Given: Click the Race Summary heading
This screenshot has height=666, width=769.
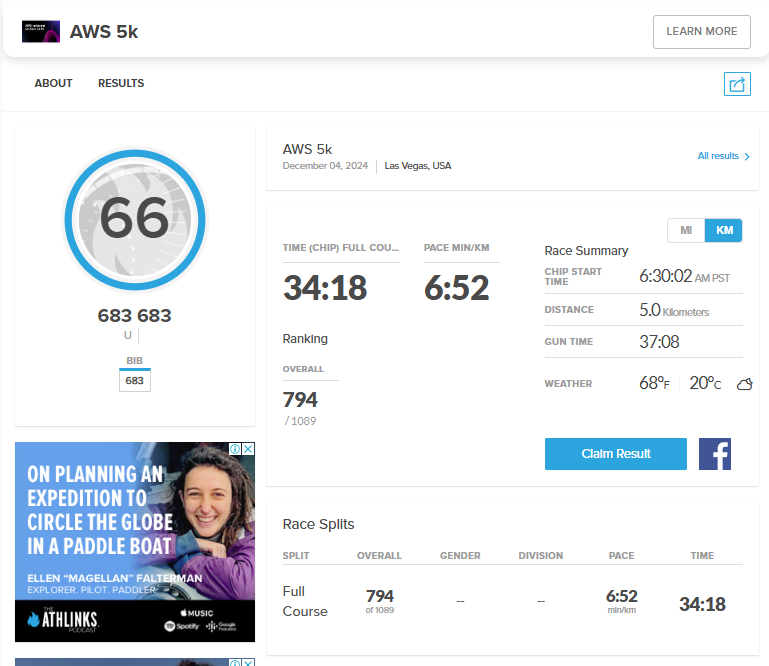Looking at the screenshot, I should tap(586, 251).
